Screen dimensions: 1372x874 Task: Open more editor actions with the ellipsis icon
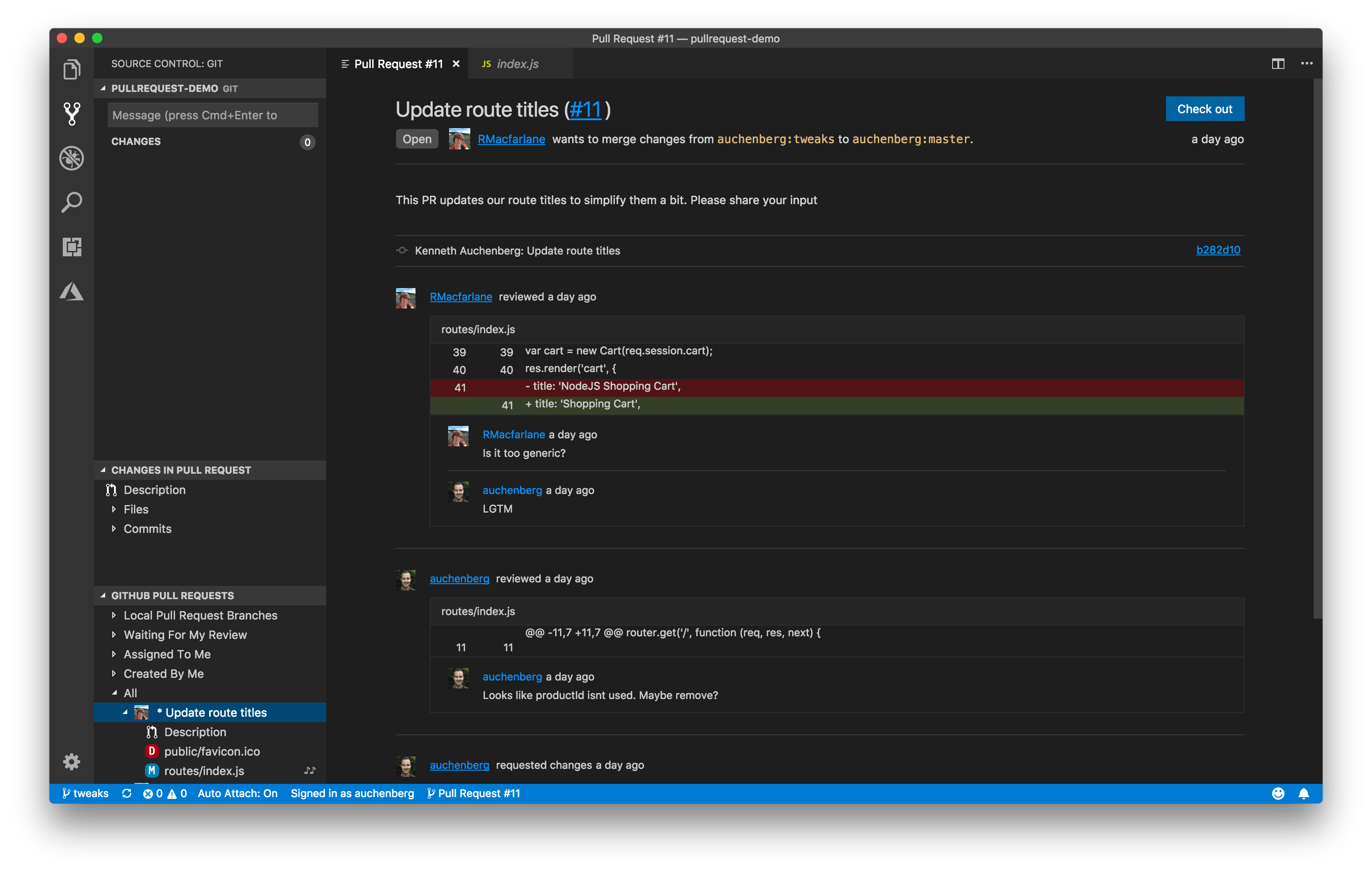tap(1307, 63)
